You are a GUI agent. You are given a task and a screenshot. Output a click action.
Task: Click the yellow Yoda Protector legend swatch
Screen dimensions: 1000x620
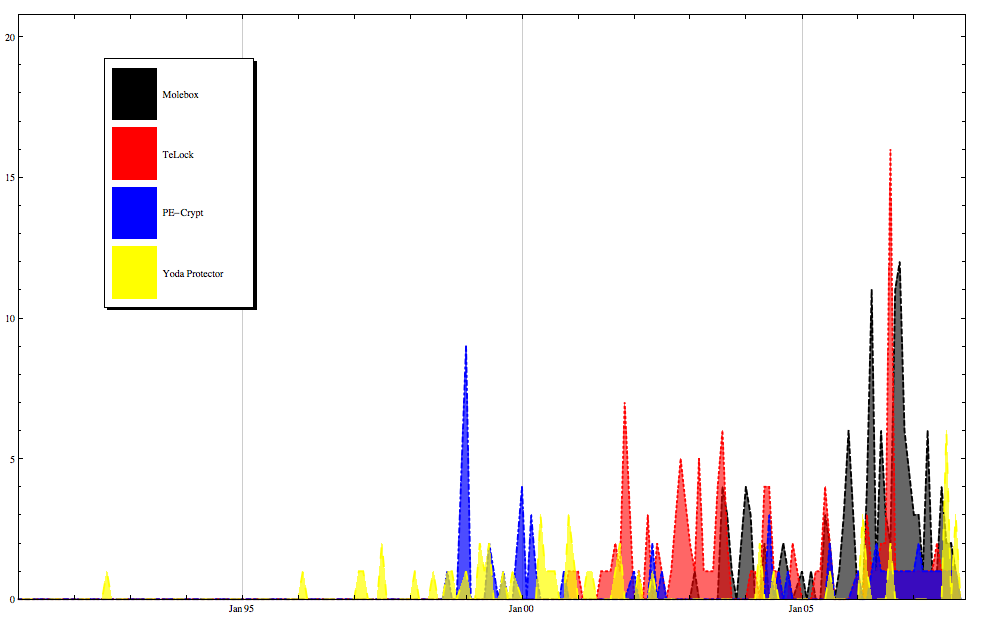134,272
